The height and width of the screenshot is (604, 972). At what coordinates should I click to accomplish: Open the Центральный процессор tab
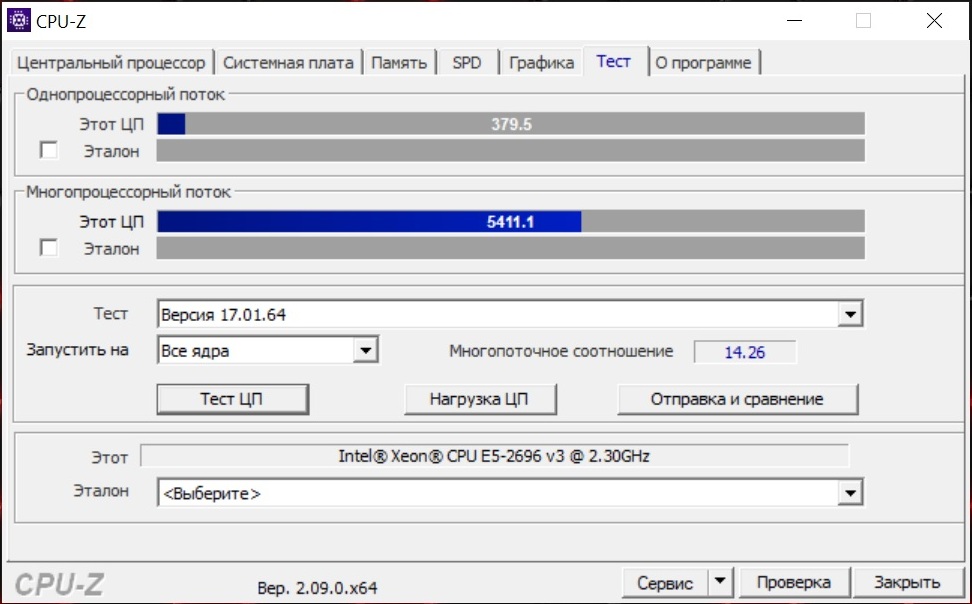pos(111,63)
